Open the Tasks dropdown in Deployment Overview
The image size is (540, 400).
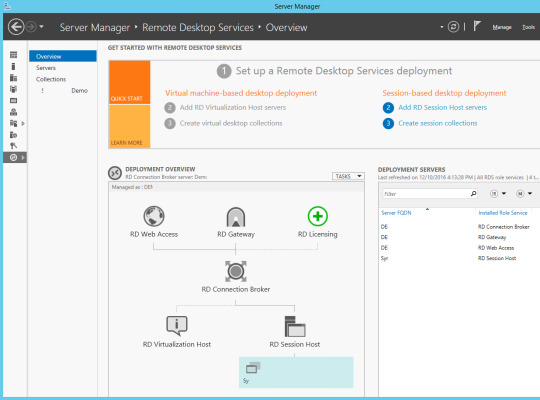(348, 176)
